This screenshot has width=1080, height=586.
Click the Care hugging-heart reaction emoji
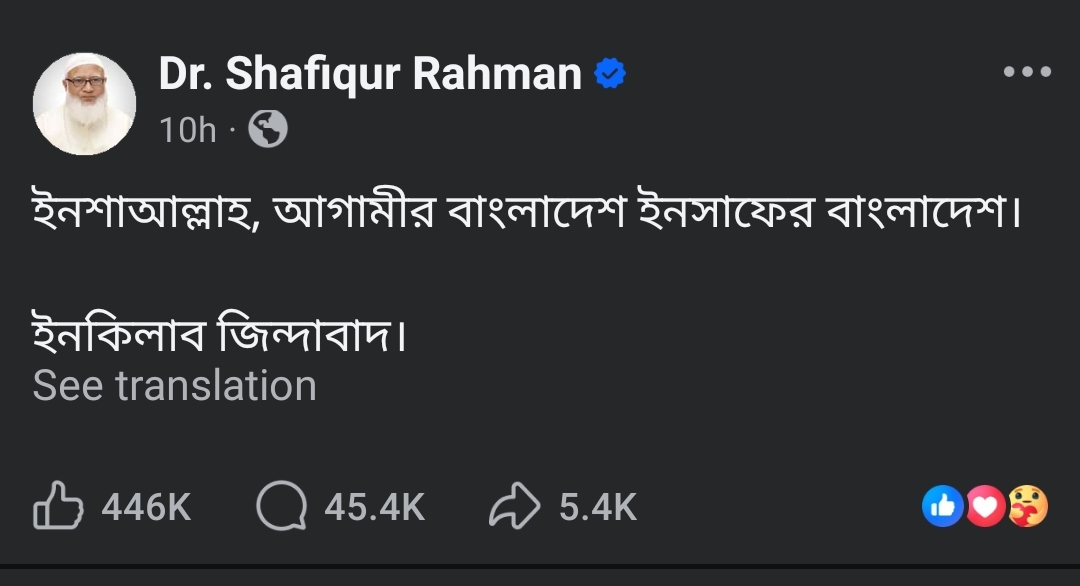[x=1027, y=507]
